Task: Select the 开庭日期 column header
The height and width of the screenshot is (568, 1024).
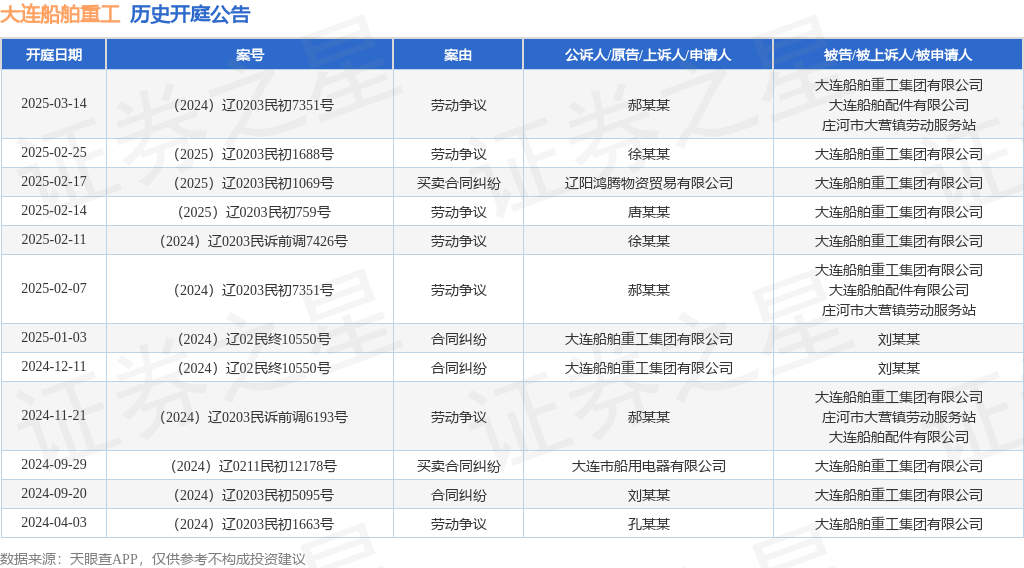Action: click(x=54, y=55)
